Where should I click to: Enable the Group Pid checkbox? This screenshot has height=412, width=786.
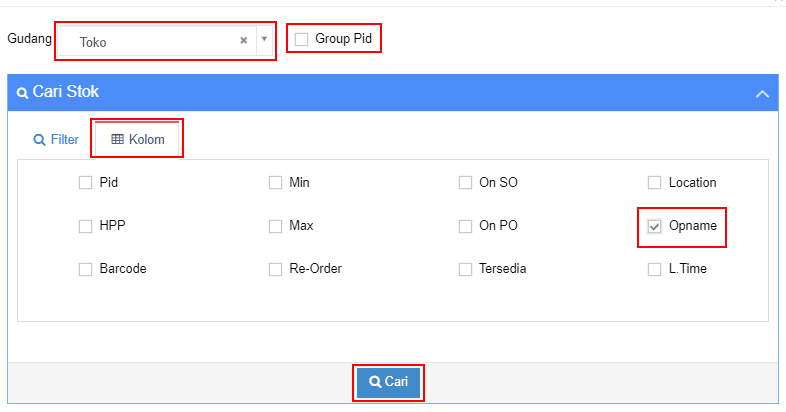[301, 39]
